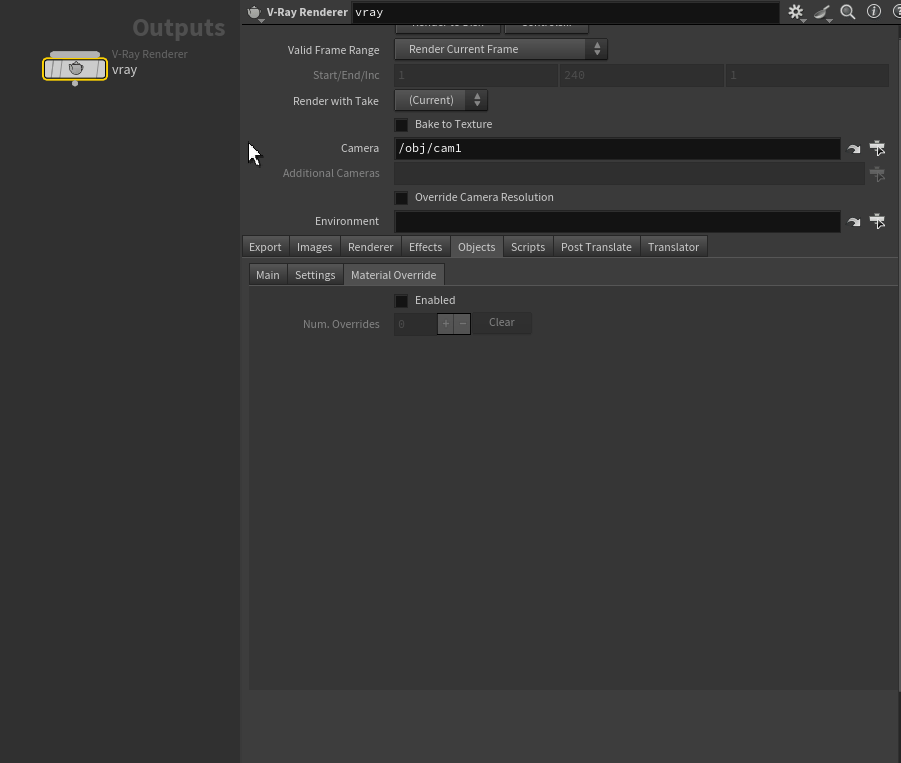This screenshot has height=763, width=901.
Task: Click the plus button for Num. Overrides
Action: coord(446,324)
